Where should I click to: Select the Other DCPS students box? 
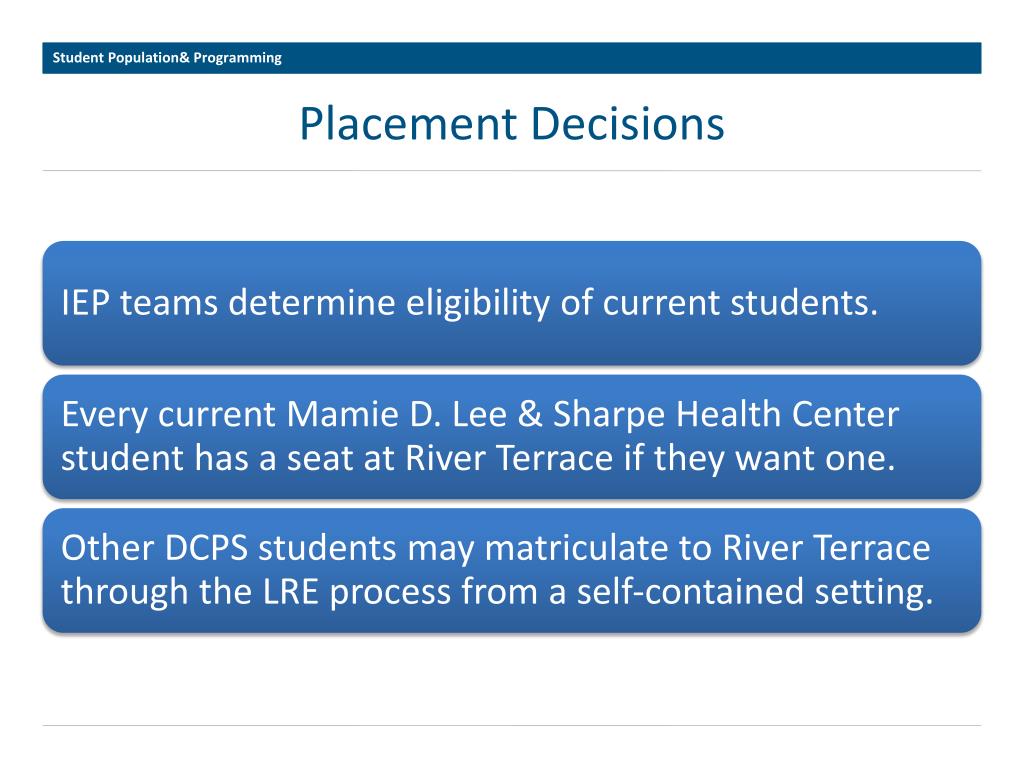coord(512,570)
